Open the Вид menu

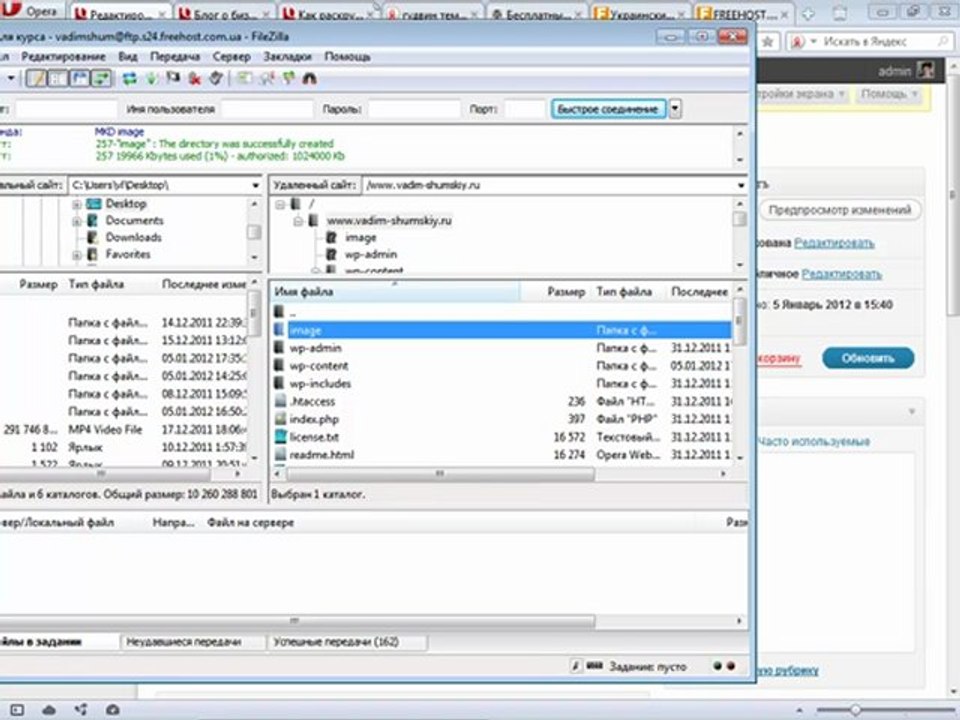pos(127,56)
